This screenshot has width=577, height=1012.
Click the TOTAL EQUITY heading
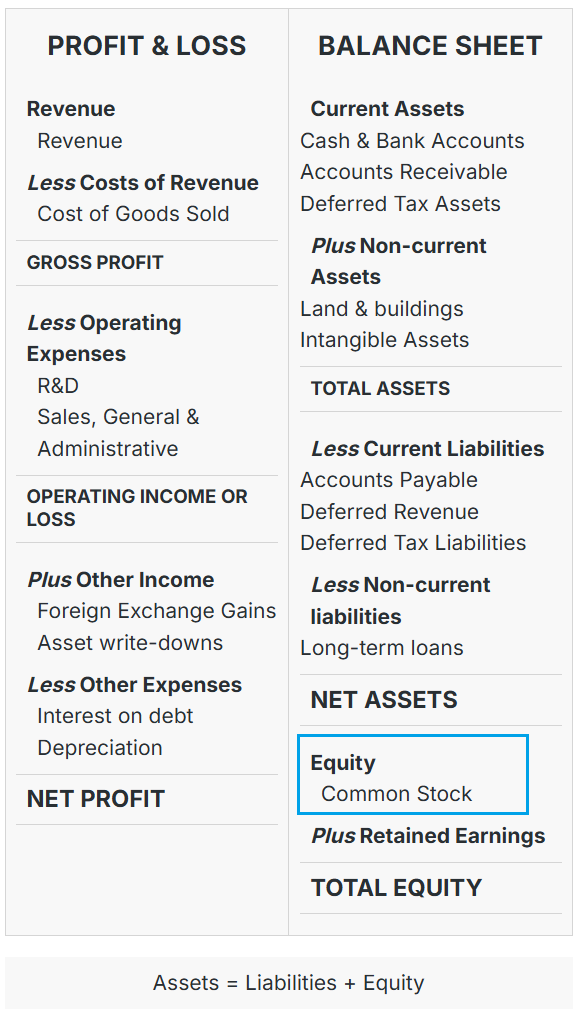[396, 888]
